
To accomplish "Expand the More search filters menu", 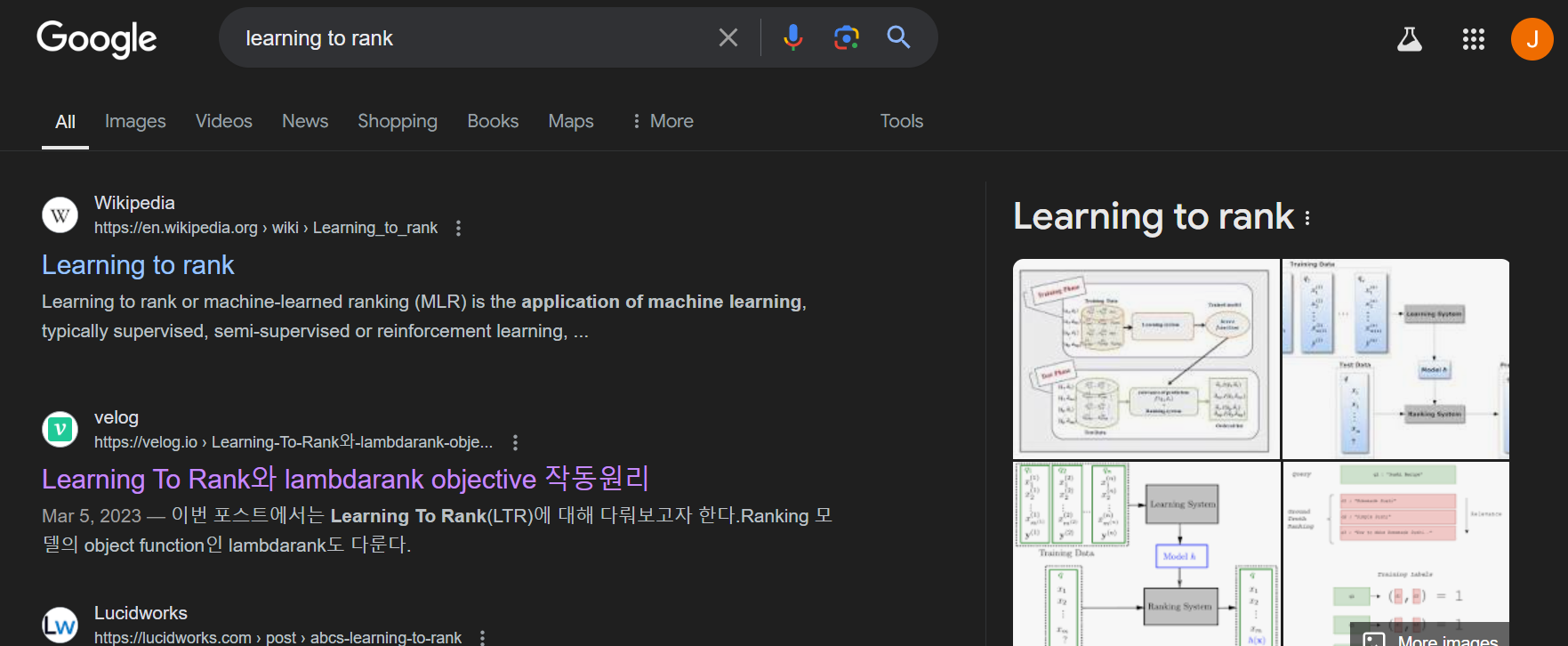I will point(663,121).
